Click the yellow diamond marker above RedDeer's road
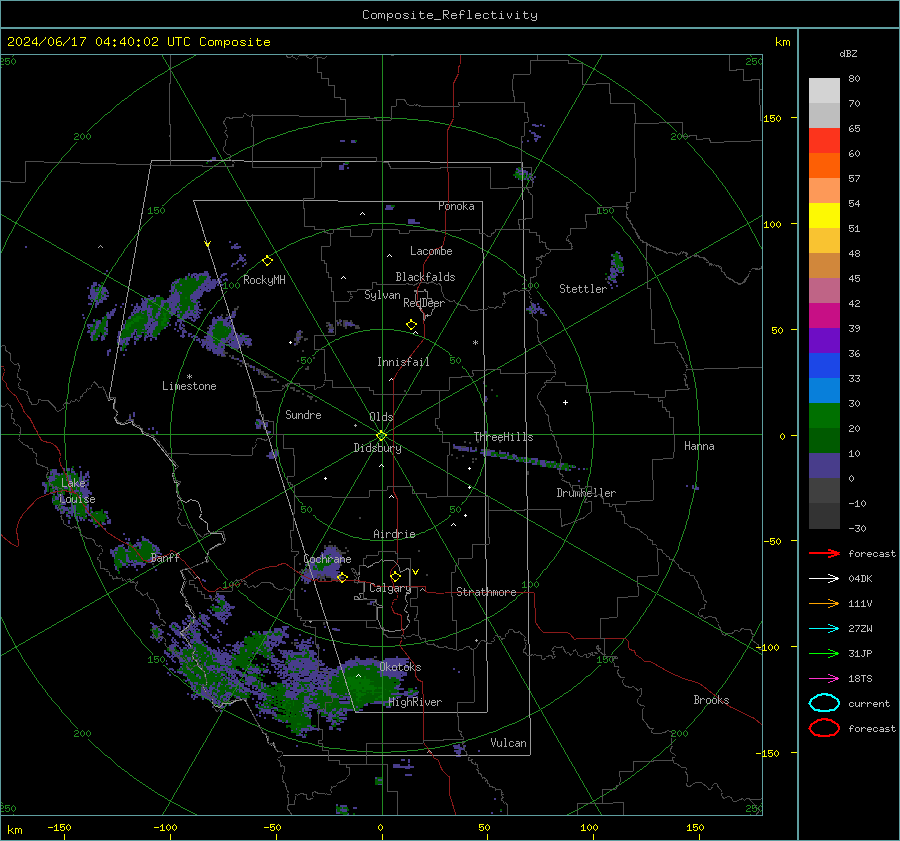Image resolution: width=900 pixels, height=841 pixels. (411, 325)
